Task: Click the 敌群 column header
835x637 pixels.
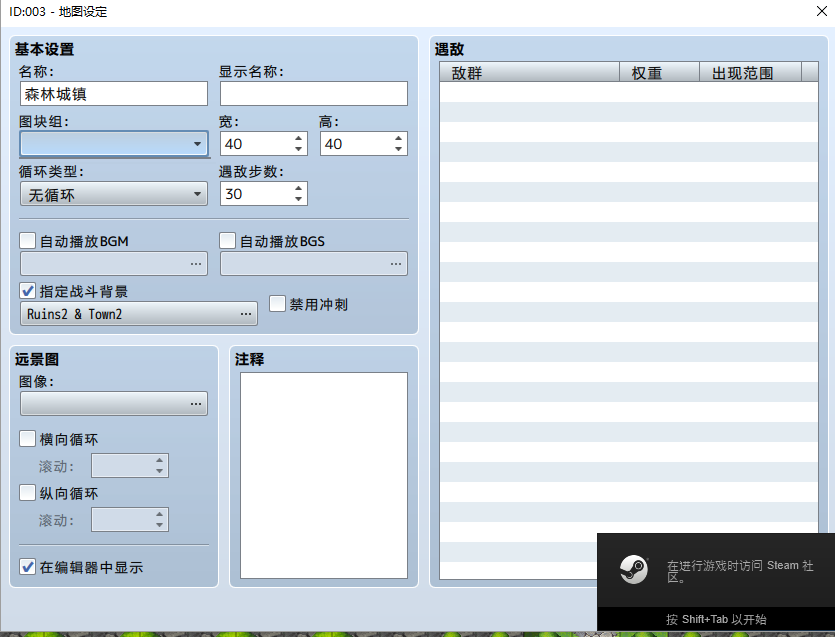Action: (529, 72)
